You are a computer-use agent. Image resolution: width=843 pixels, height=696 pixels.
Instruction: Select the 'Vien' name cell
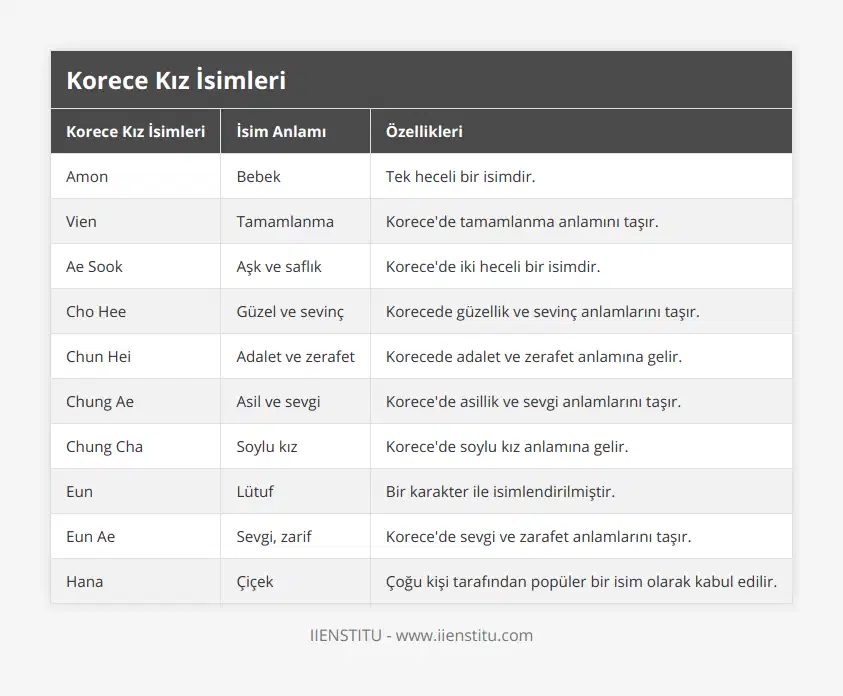coord(82,221)
